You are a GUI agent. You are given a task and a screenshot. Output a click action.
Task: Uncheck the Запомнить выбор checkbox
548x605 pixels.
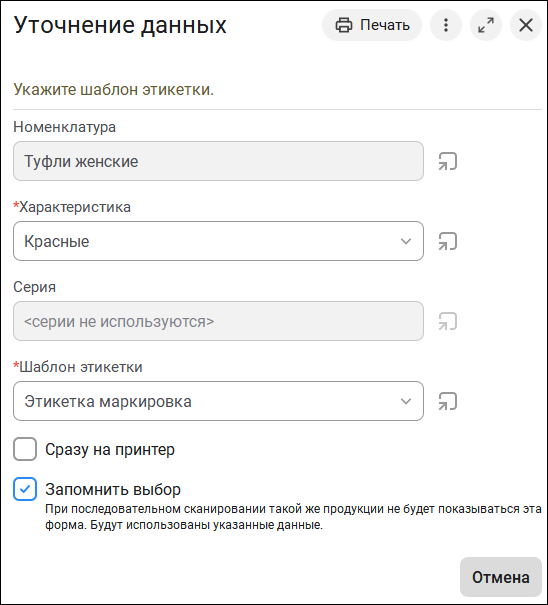[x=25, y=489]
